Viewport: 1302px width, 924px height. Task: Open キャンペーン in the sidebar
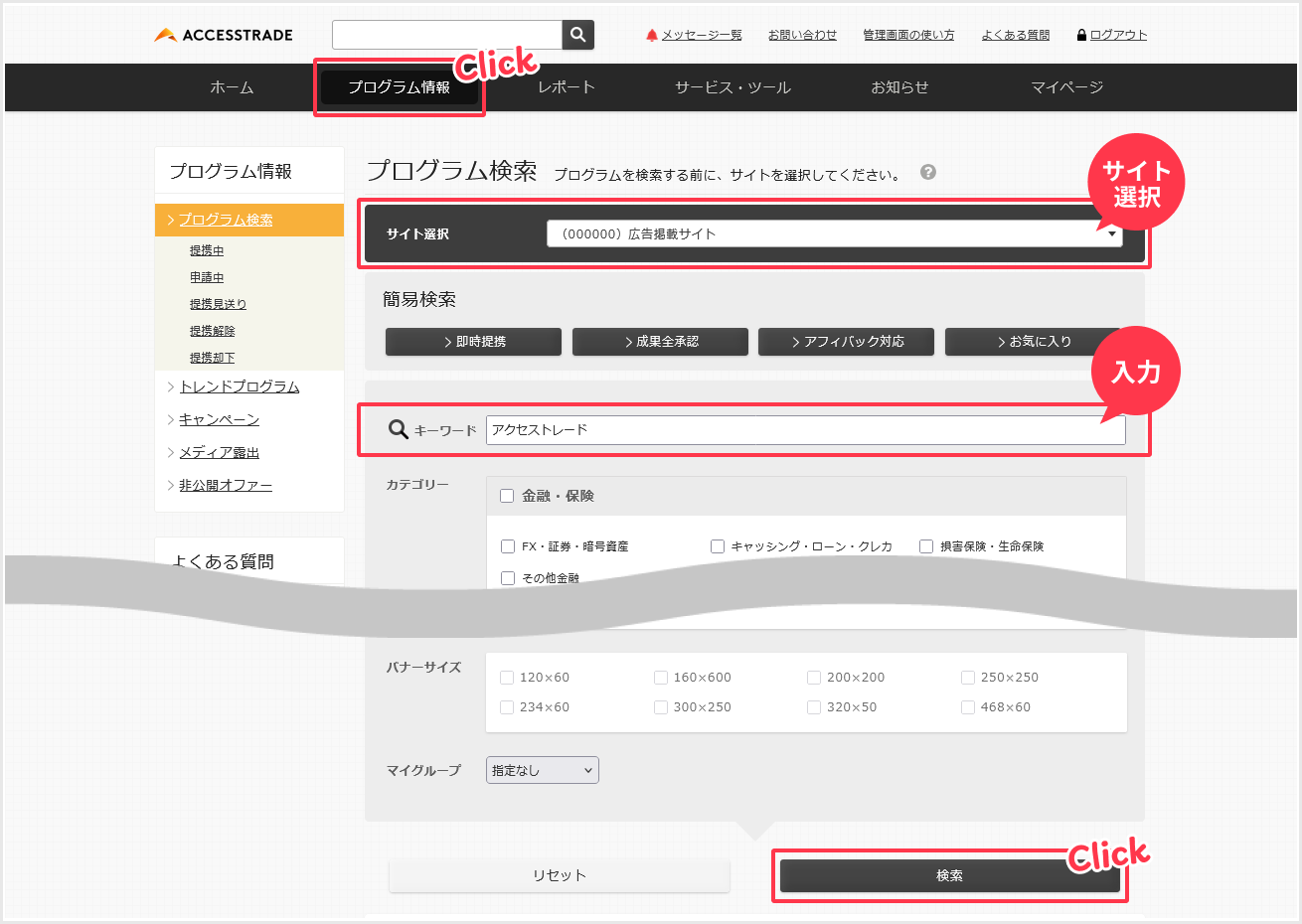219,419
